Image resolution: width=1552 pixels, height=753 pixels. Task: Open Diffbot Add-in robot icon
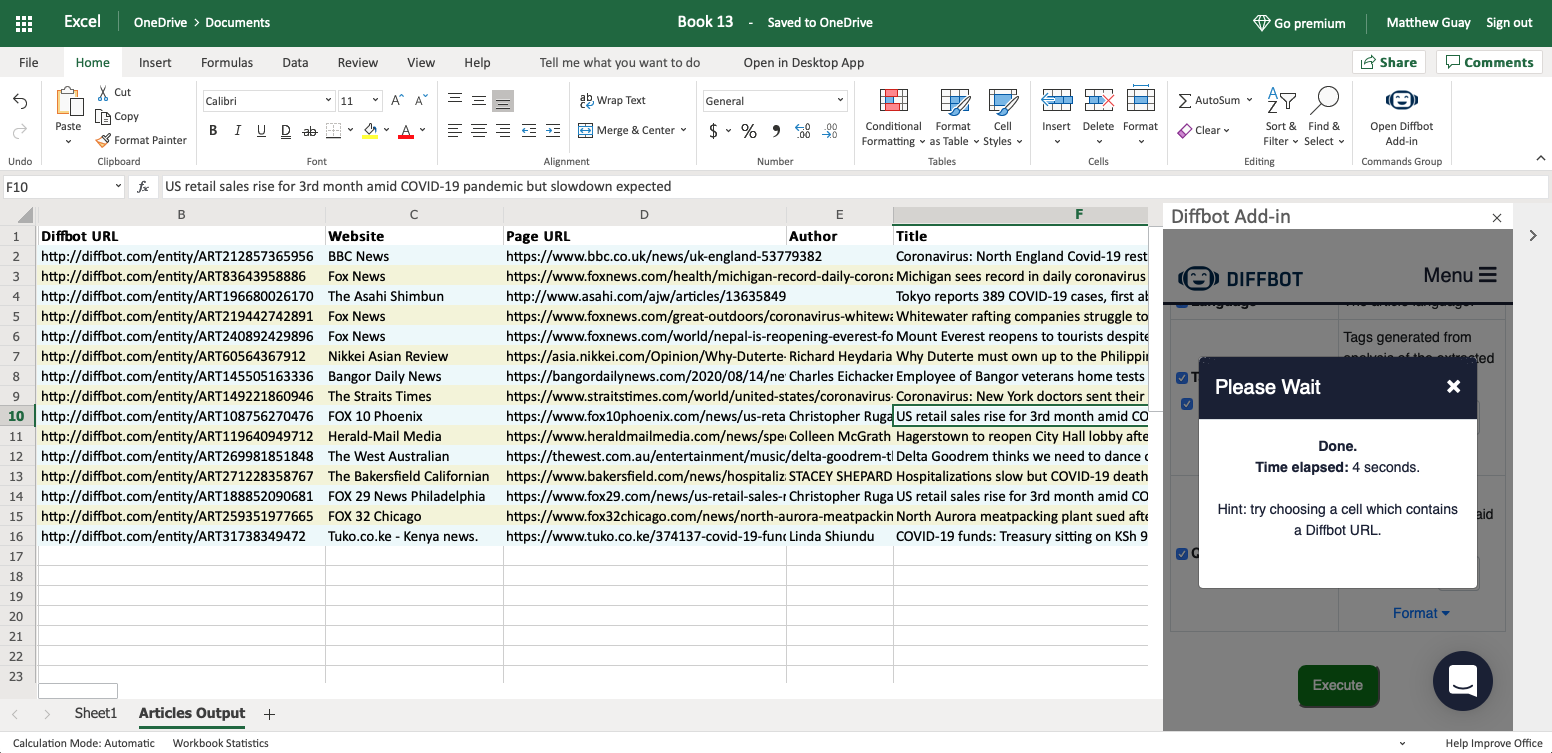(1401, 102)
